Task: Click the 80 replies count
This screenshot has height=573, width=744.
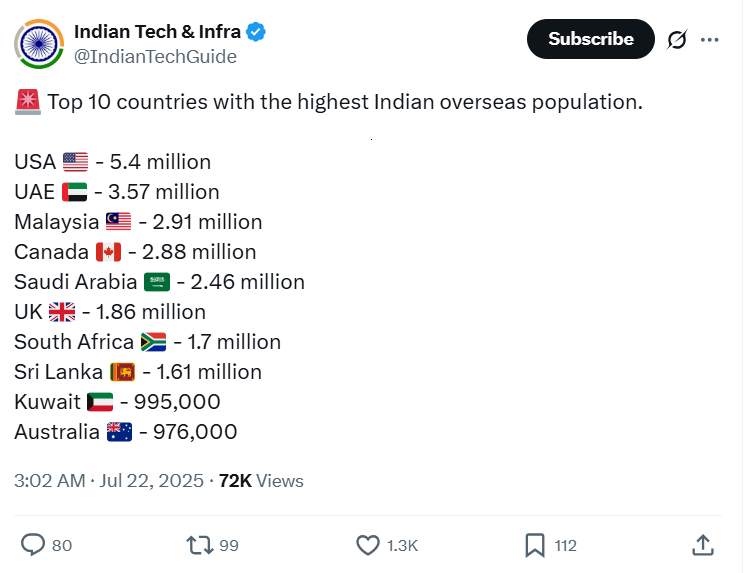Action: 62,545
